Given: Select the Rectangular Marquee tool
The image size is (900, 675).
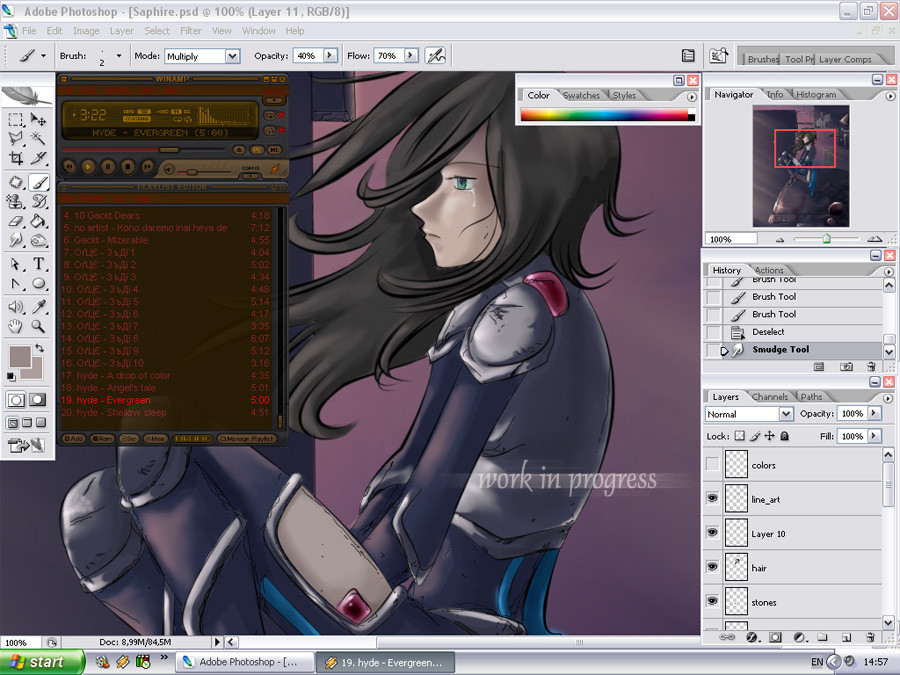Looking at the screenshot, I should click(16, 119).
